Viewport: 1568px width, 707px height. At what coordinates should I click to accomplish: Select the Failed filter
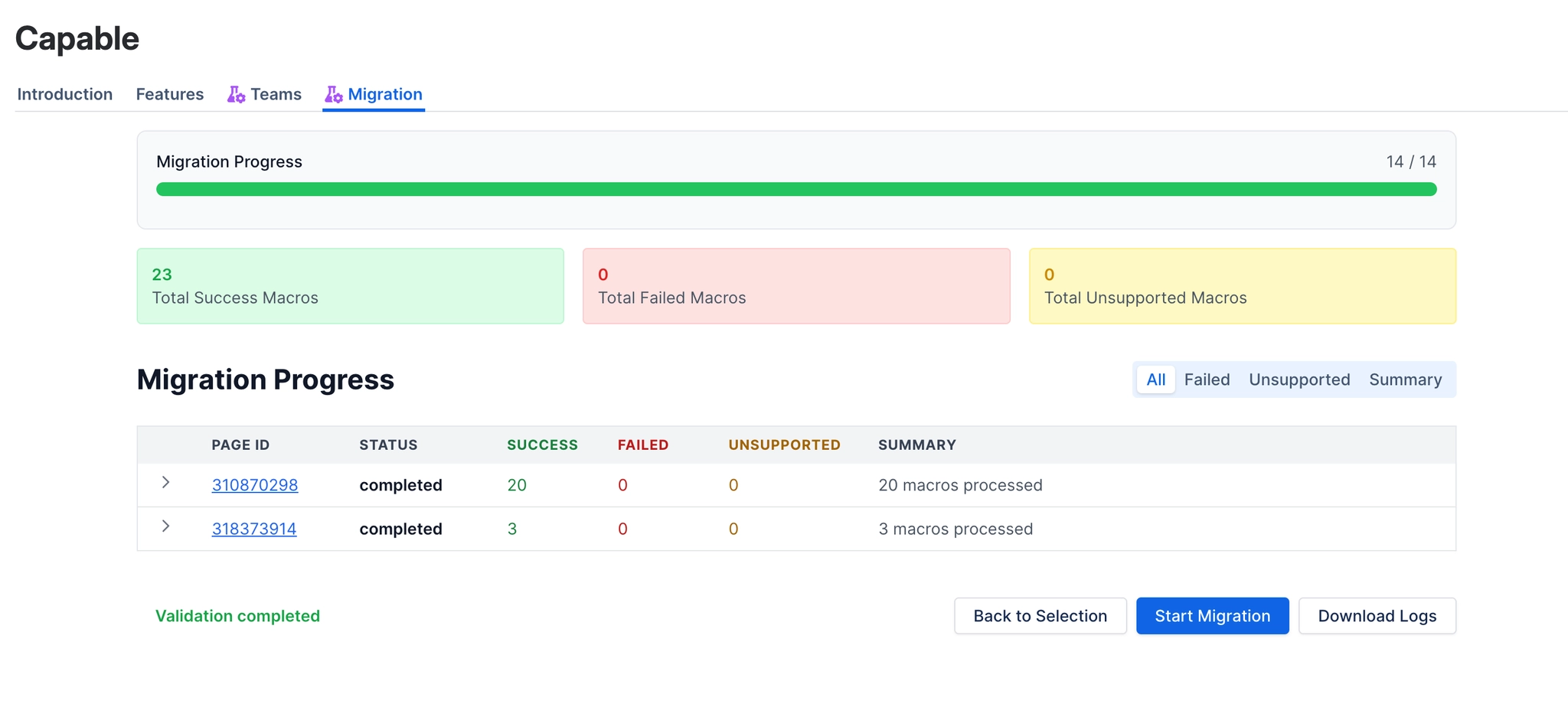tap(1207, 380)
